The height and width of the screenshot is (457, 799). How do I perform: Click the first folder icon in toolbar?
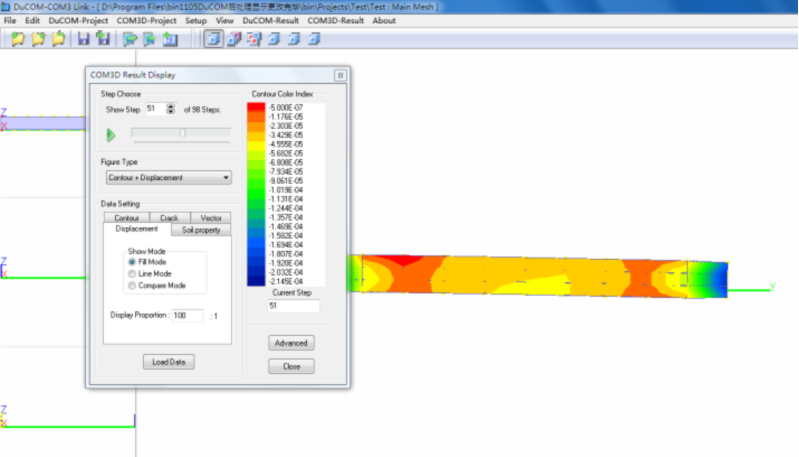[x=17, y=39]
